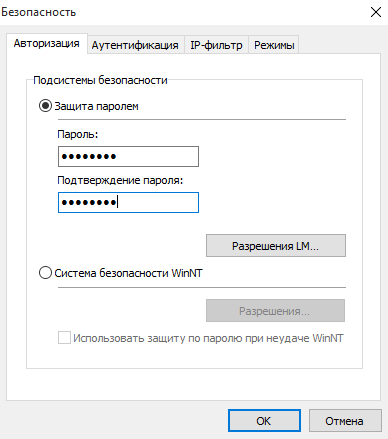Click the disabled Разрешения... button

[275, 311]
